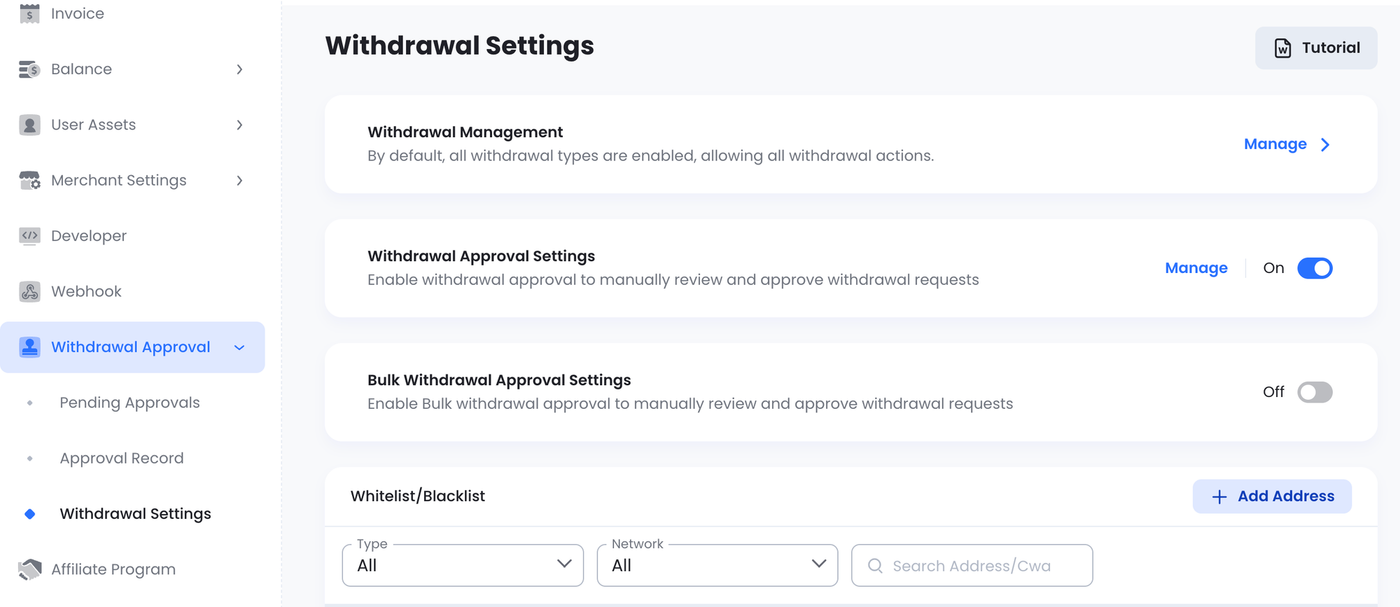Image resolution: width=1400 pixels, height=607 pixels.
Task: Open the Network filter dropdown
Action: click(717, 565)
